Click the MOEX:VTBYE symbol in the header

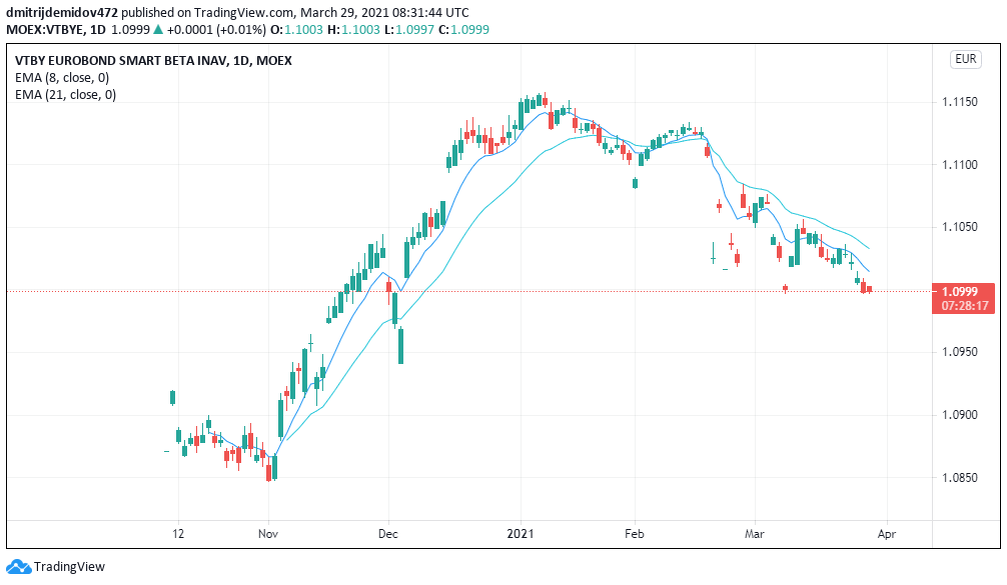[46, 30]
